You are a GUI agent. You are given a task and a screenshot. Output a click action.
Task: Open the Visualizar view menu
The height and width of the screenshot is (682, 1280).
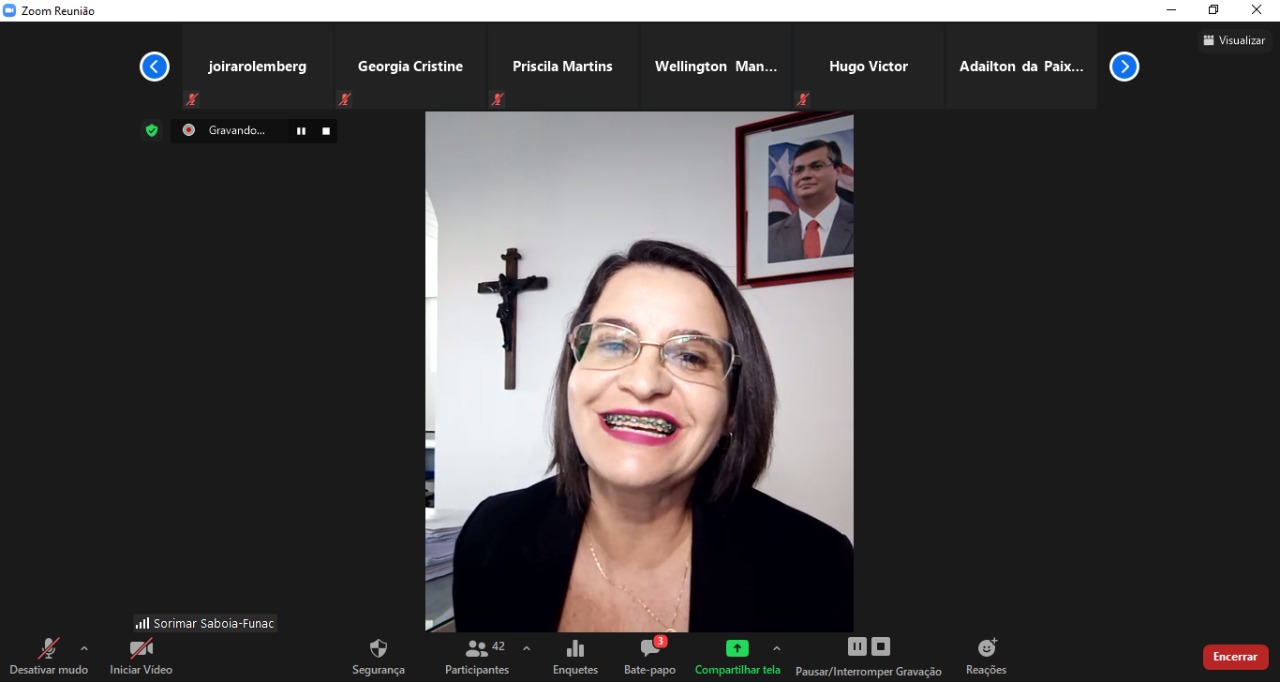[1235, 40]
